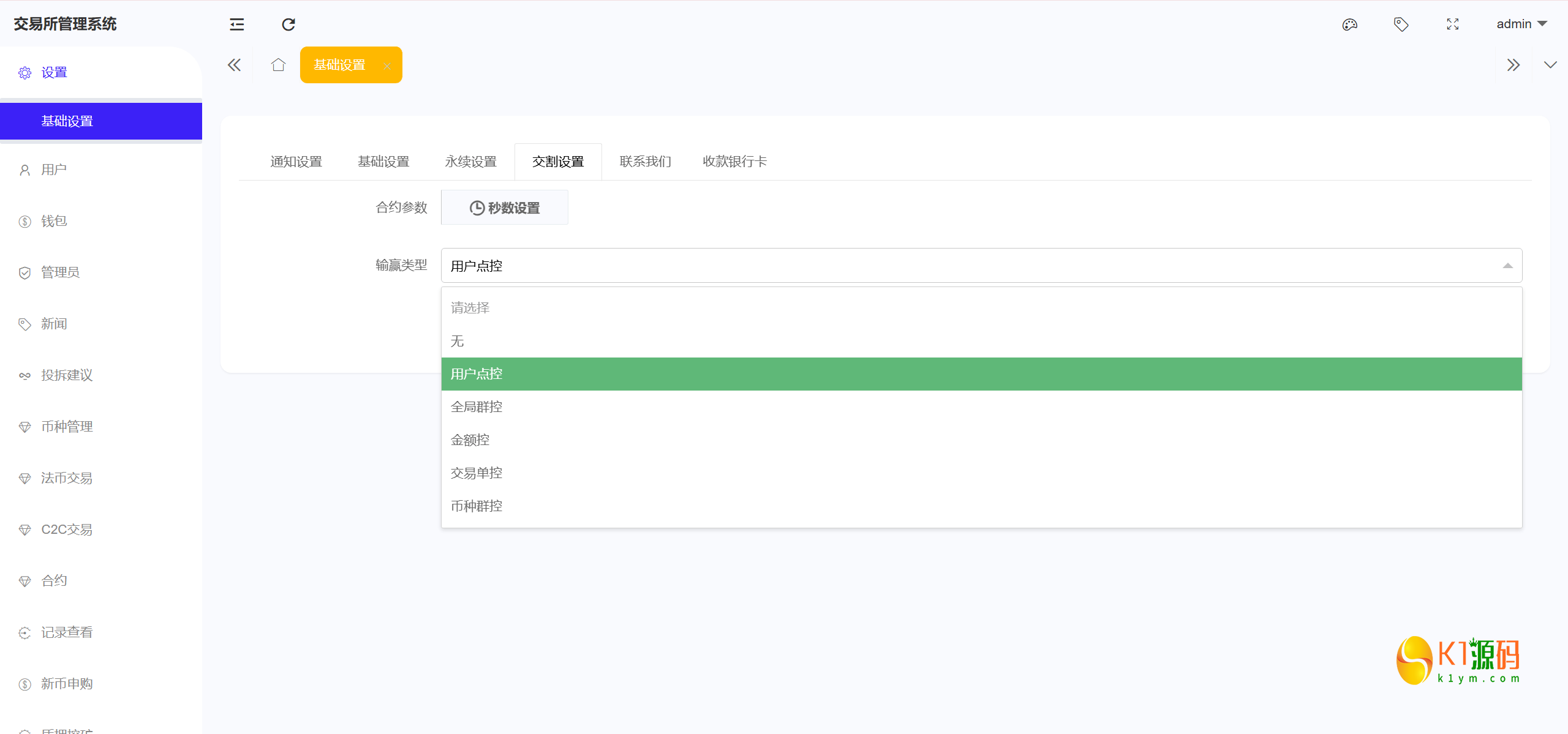Screen dimensions: 1568x734
Task: Click the 币种管理 sidebar icon
Action: 24,427
